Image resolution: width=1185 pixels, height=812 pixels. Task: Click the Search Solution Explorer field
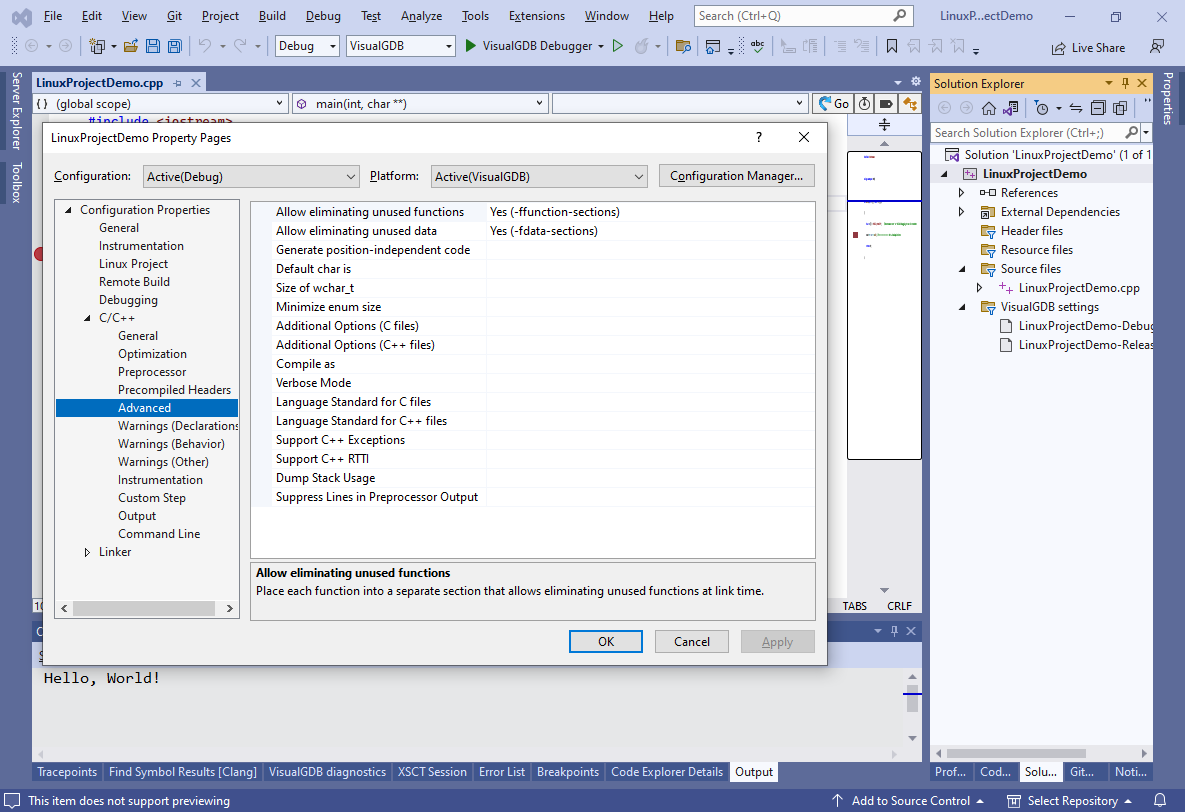(x=1028, y=132)
